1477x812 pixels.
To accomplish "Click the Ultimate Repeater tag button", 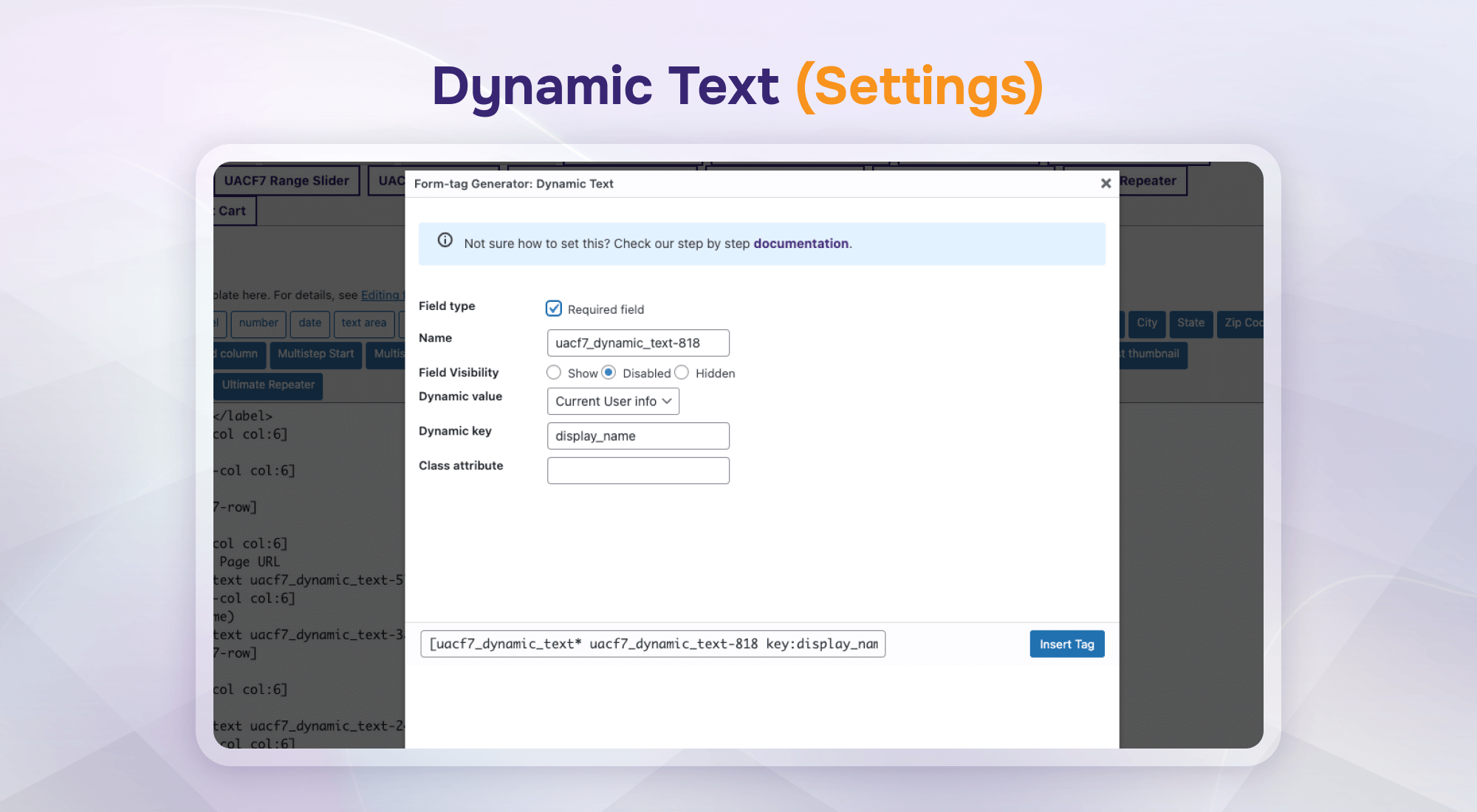I will pyautogui.click(x=268, y=385).
